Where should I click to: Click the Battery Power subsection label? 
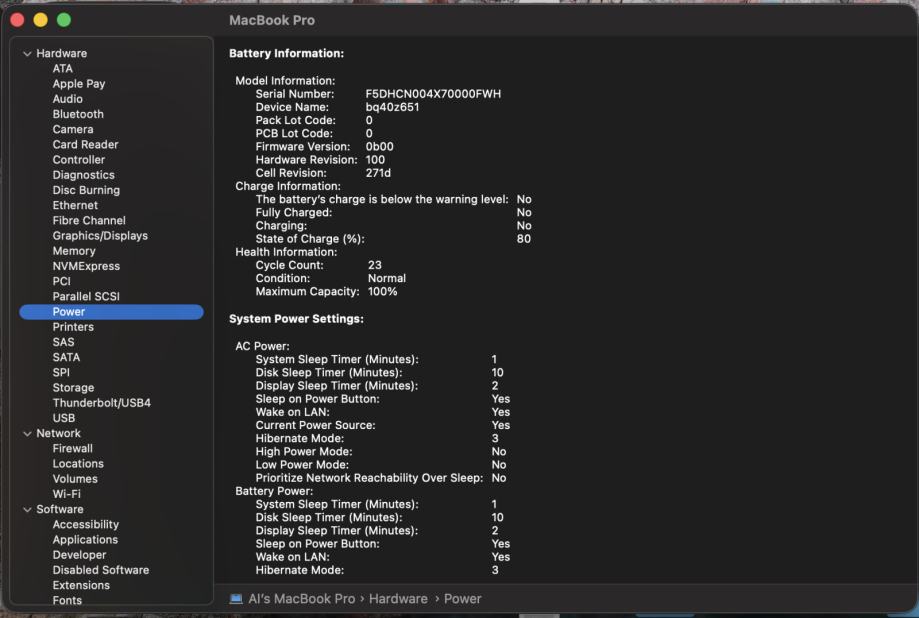coord(274,491)
